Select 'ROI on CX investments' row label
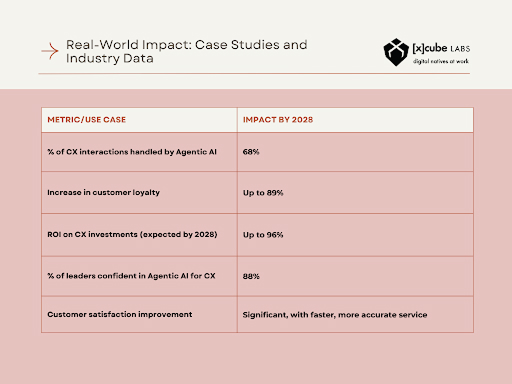Screen dimensions: 512x384 (132, 235)
